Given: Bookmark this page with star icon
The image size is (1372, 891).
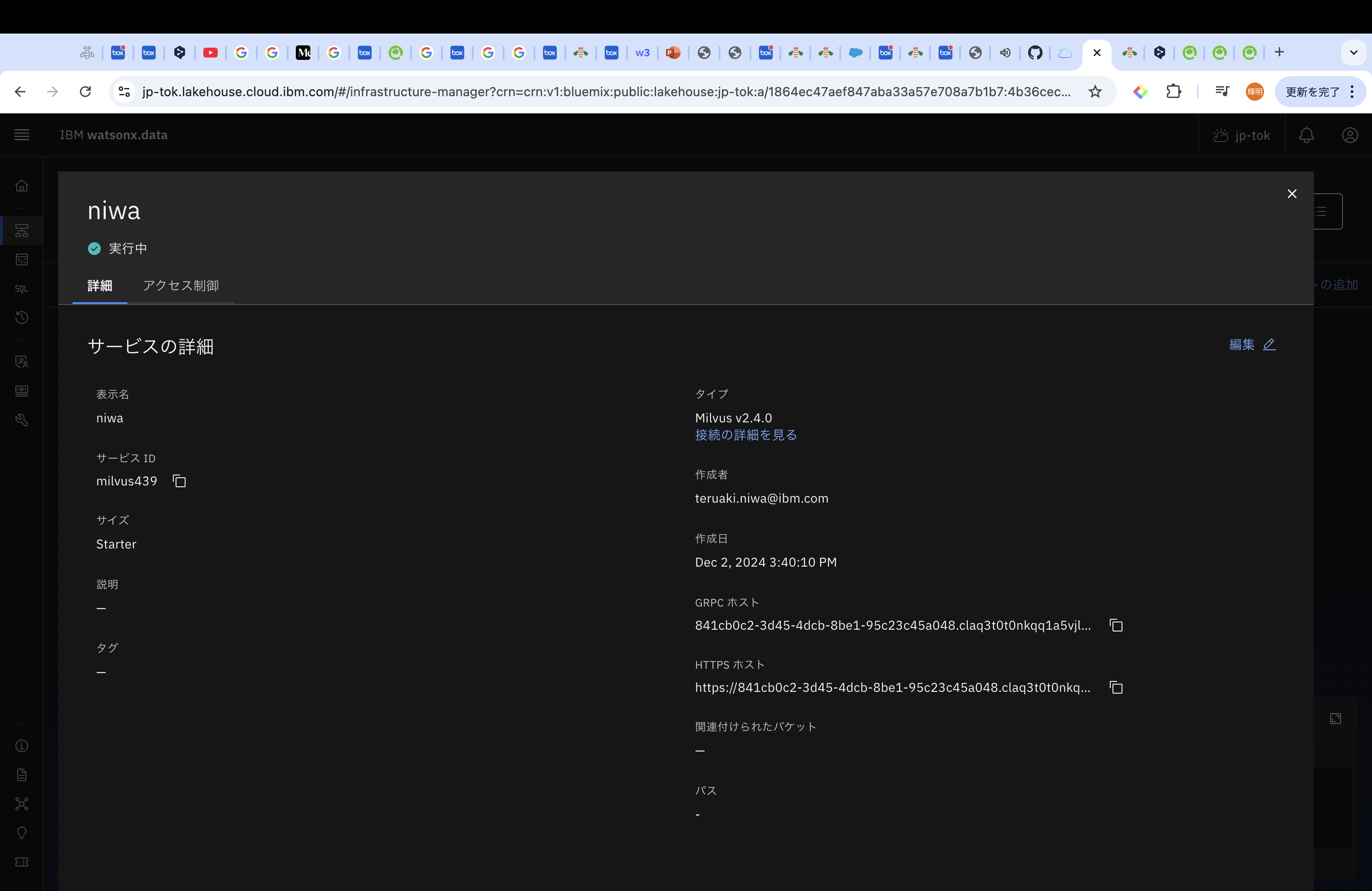Looking at the screenshot, I should 1095,92.
